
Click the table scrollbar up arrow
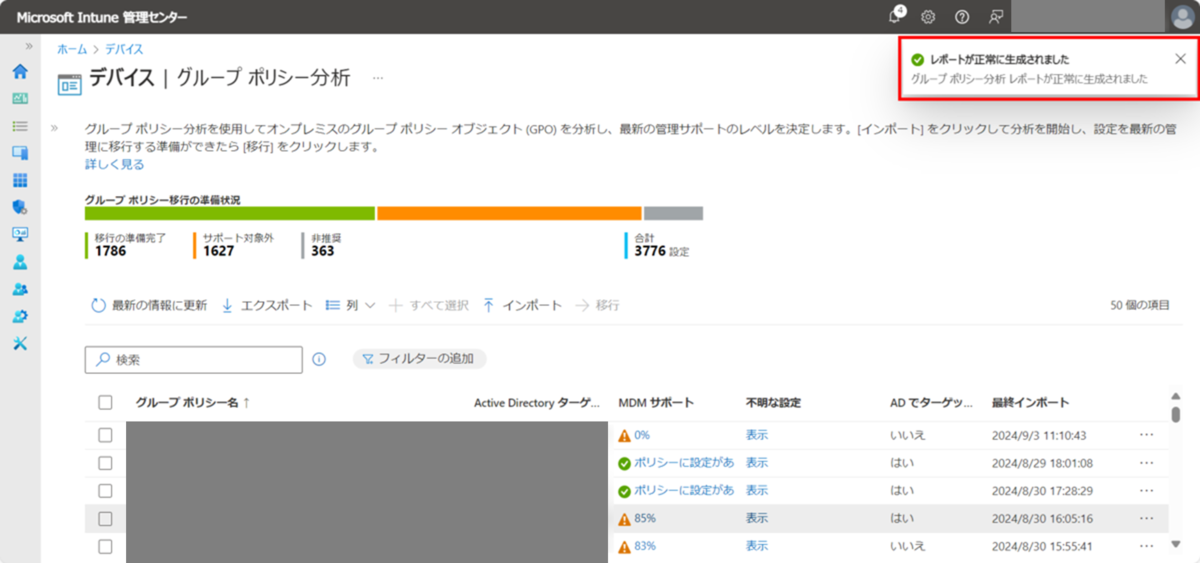[1176, 394]
